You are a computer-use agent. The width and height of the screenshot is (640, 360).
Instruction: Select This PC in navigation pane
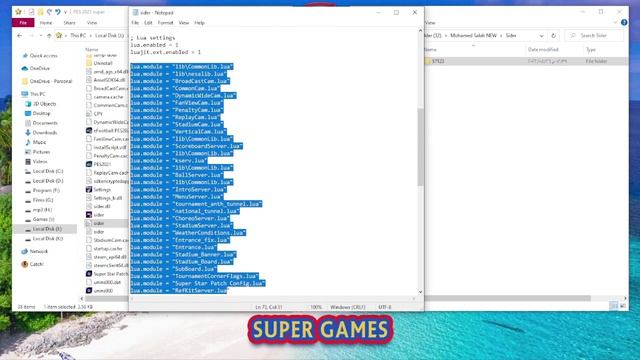point(38,94)
